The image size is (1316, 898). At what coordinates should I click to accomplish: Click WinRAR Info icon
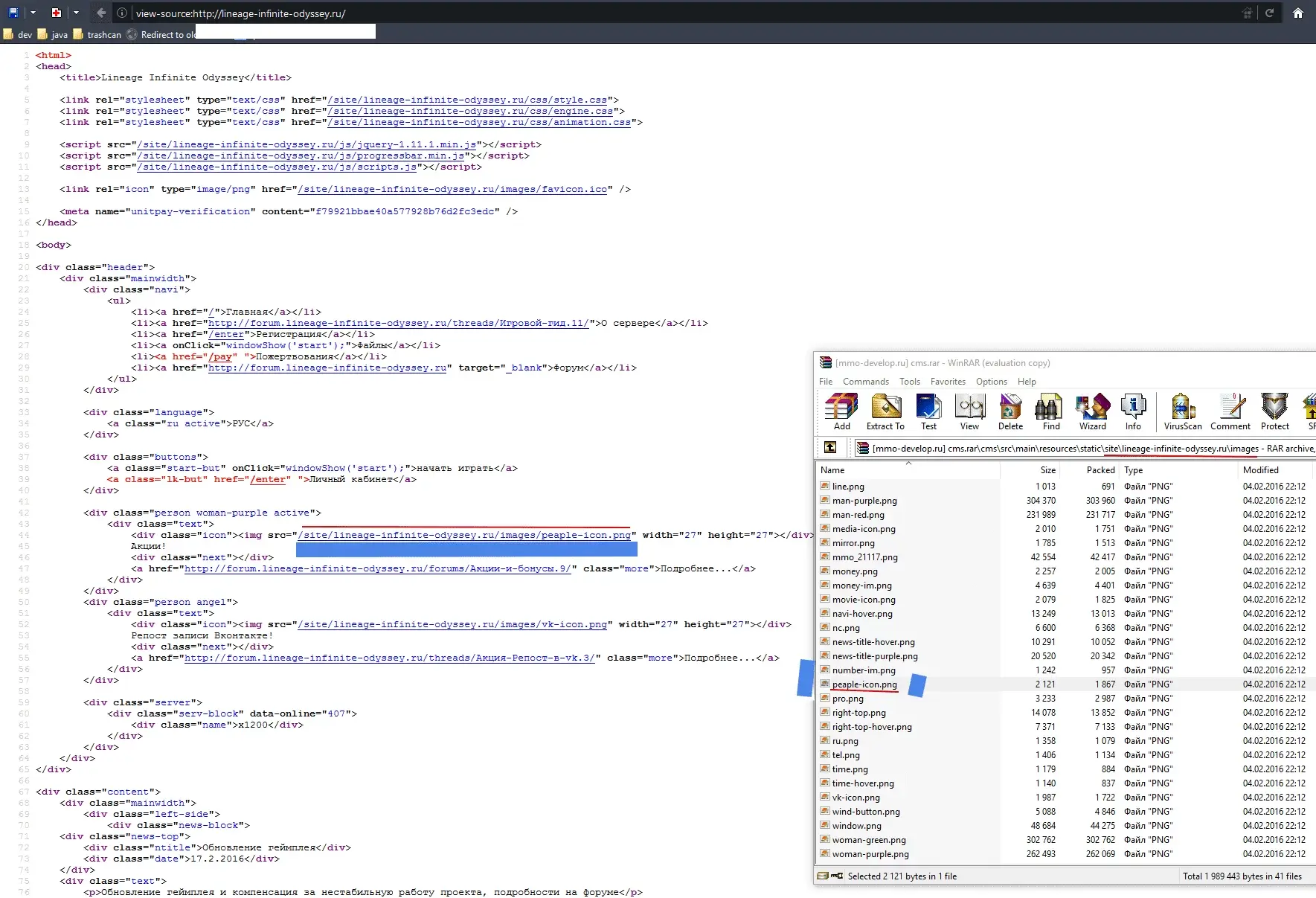pyautogui.click(x=1133, y=412)
